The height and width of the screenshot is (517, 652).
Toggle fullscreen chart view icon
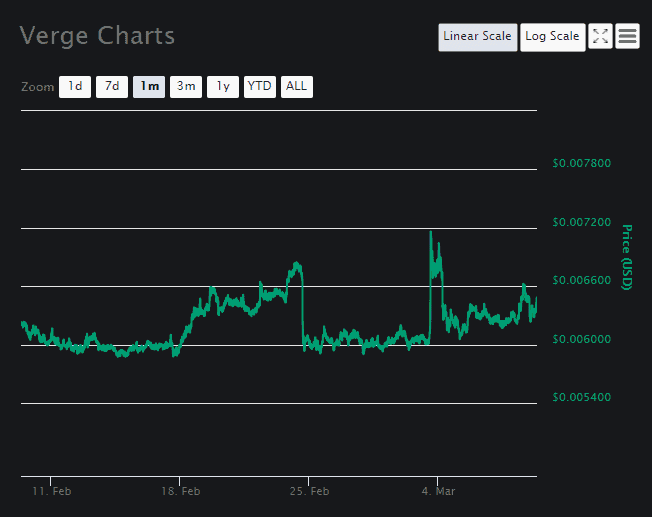[600, 36]
